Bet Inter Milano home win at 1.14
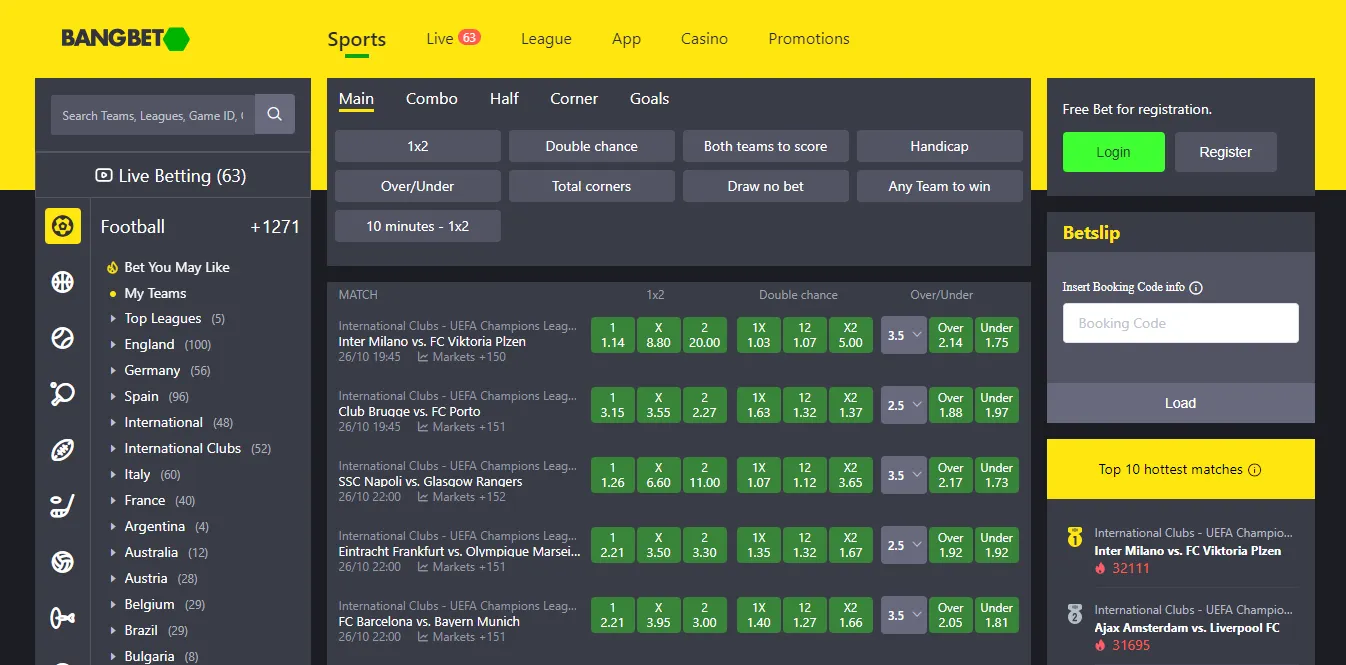The width and height of the screenshot is (1346, 665). (x=613, y=335)
